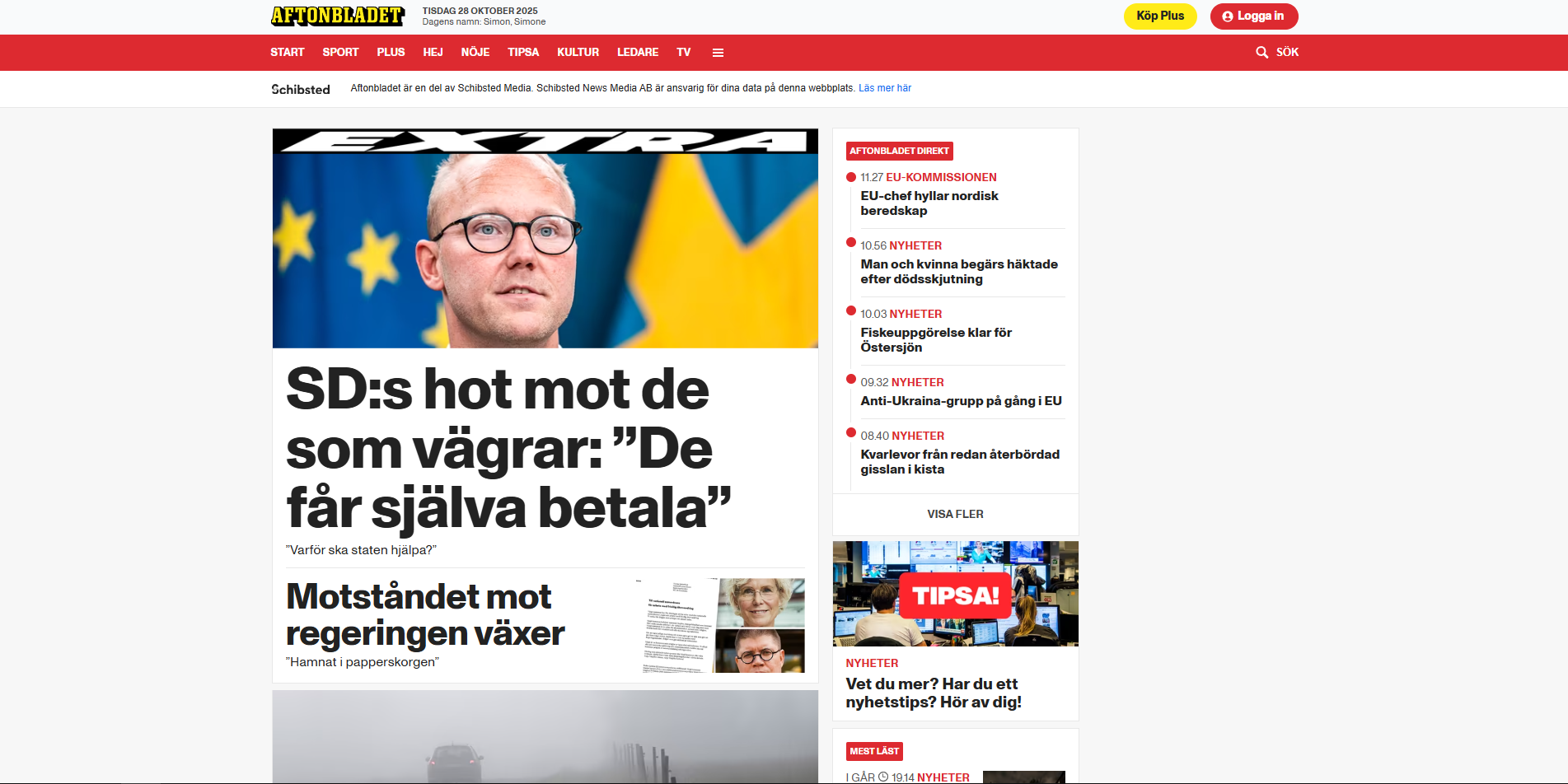
Task: Open Motståndet mot regeringen växer article
Action: coord(425,614)
